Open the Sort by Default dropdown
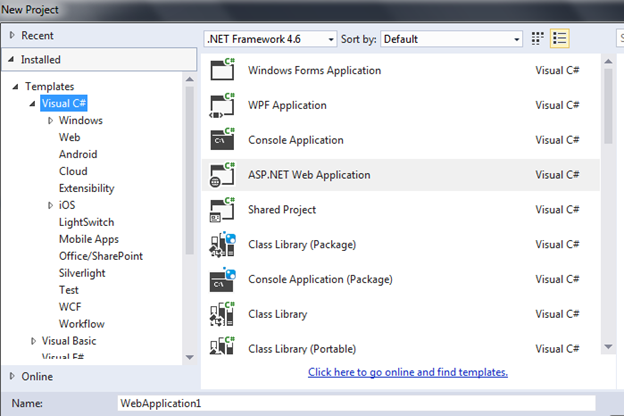The image size is (624, 416). coord(451,39)
